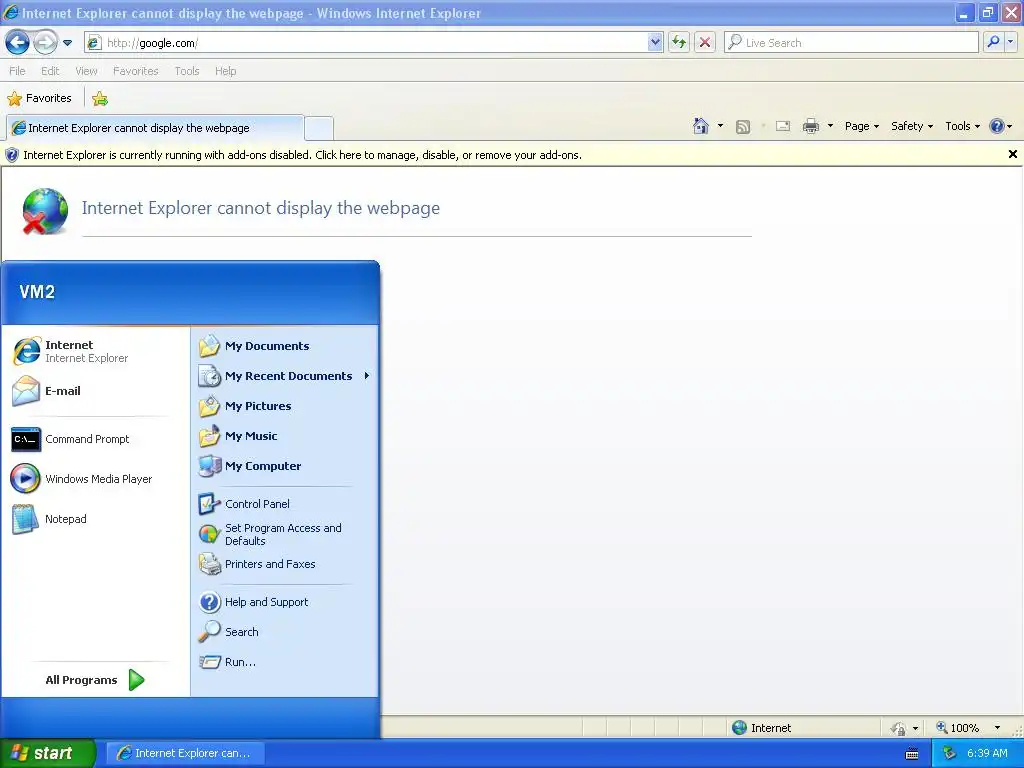The image size is (1024, 768).
Task: Click the Windows Start button
Action: pos(47,753)
